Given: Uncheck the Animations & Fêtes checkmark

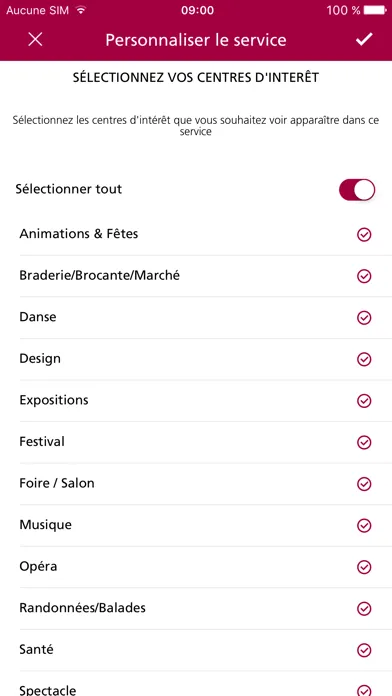Looking at the screenshot, I should point(364,234).
